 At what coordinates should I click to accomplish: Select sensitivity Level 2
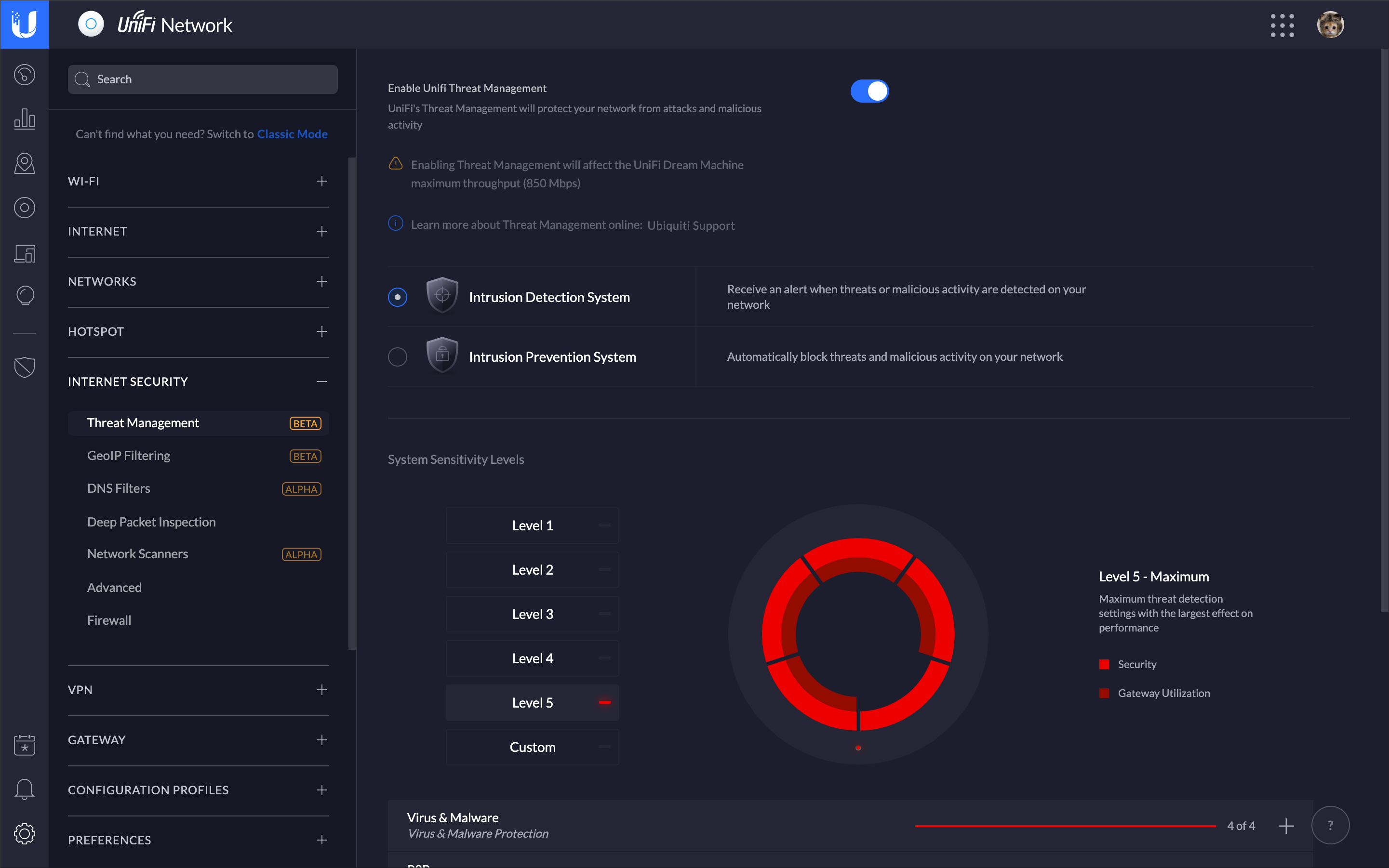tap(532, 569)
